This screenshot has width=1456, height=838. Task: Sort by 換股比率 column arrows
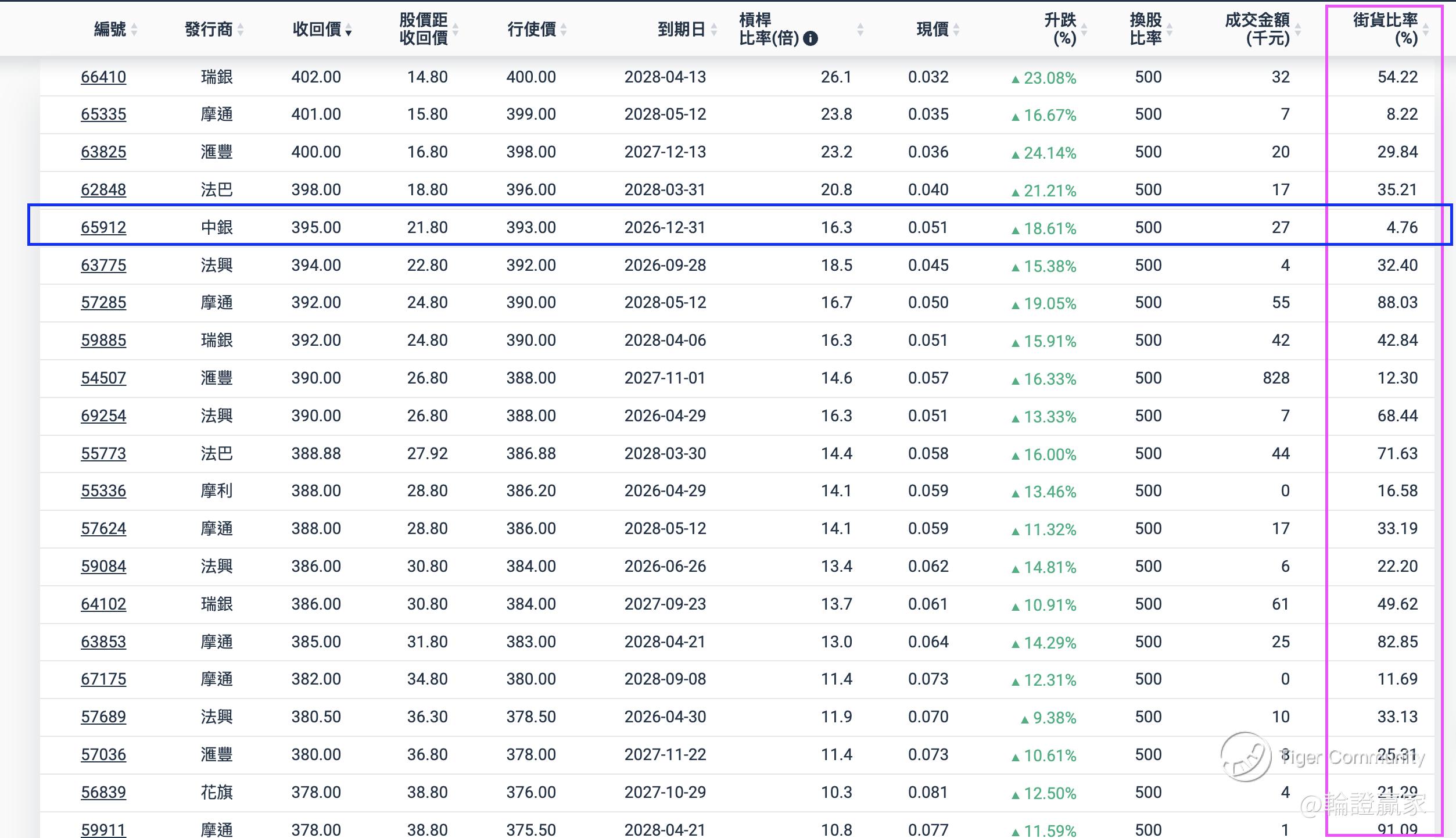click(x=1170, y=29)
